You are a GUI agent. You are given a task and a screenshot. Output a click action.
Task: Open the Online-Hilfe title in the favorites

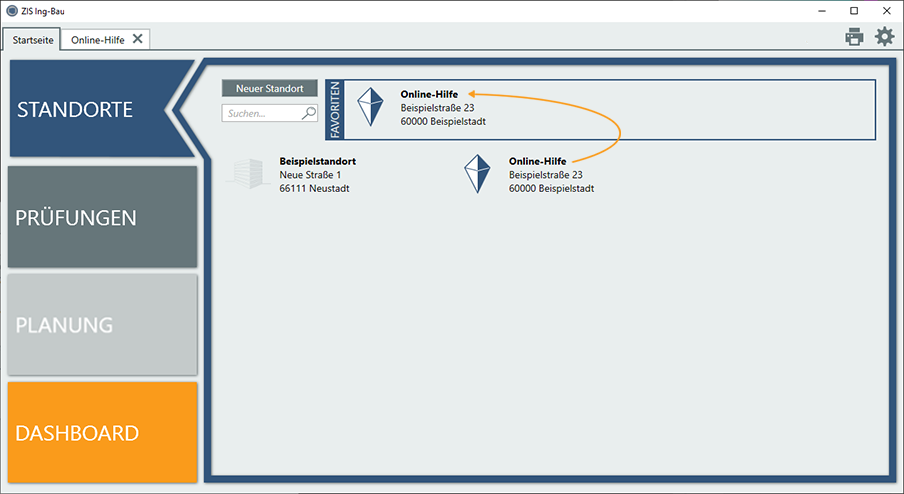coord(429,94)
